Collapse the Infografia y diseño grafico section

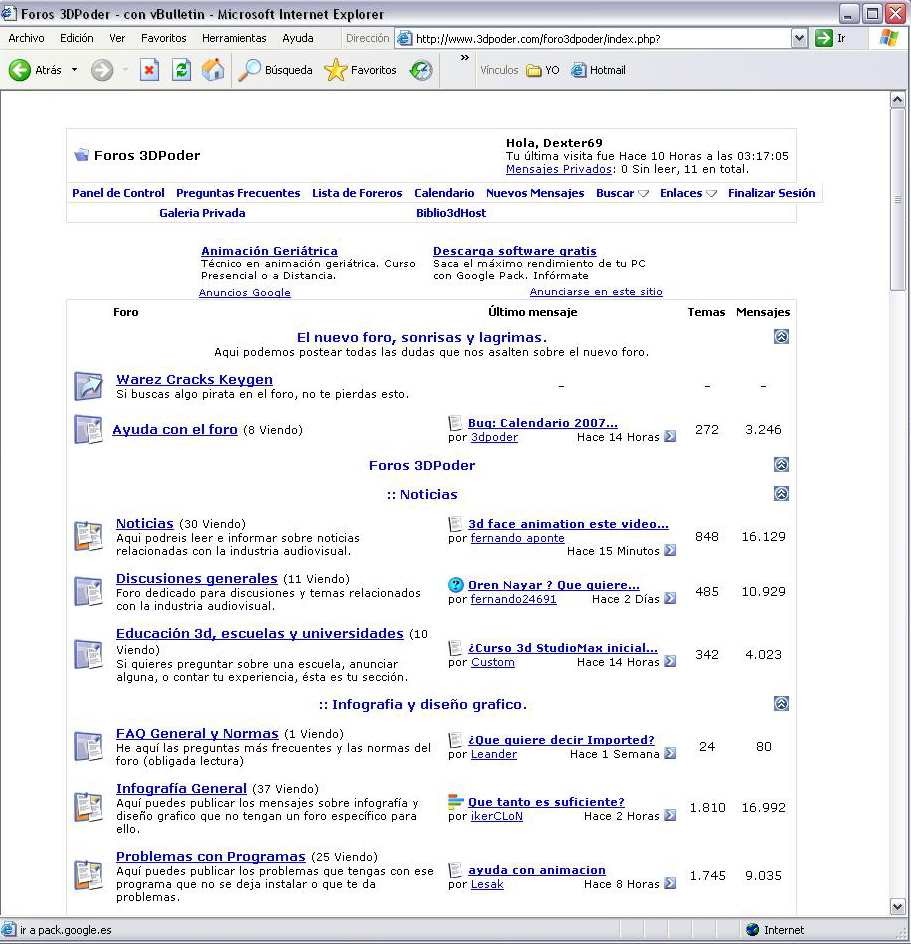pos(781,703)
